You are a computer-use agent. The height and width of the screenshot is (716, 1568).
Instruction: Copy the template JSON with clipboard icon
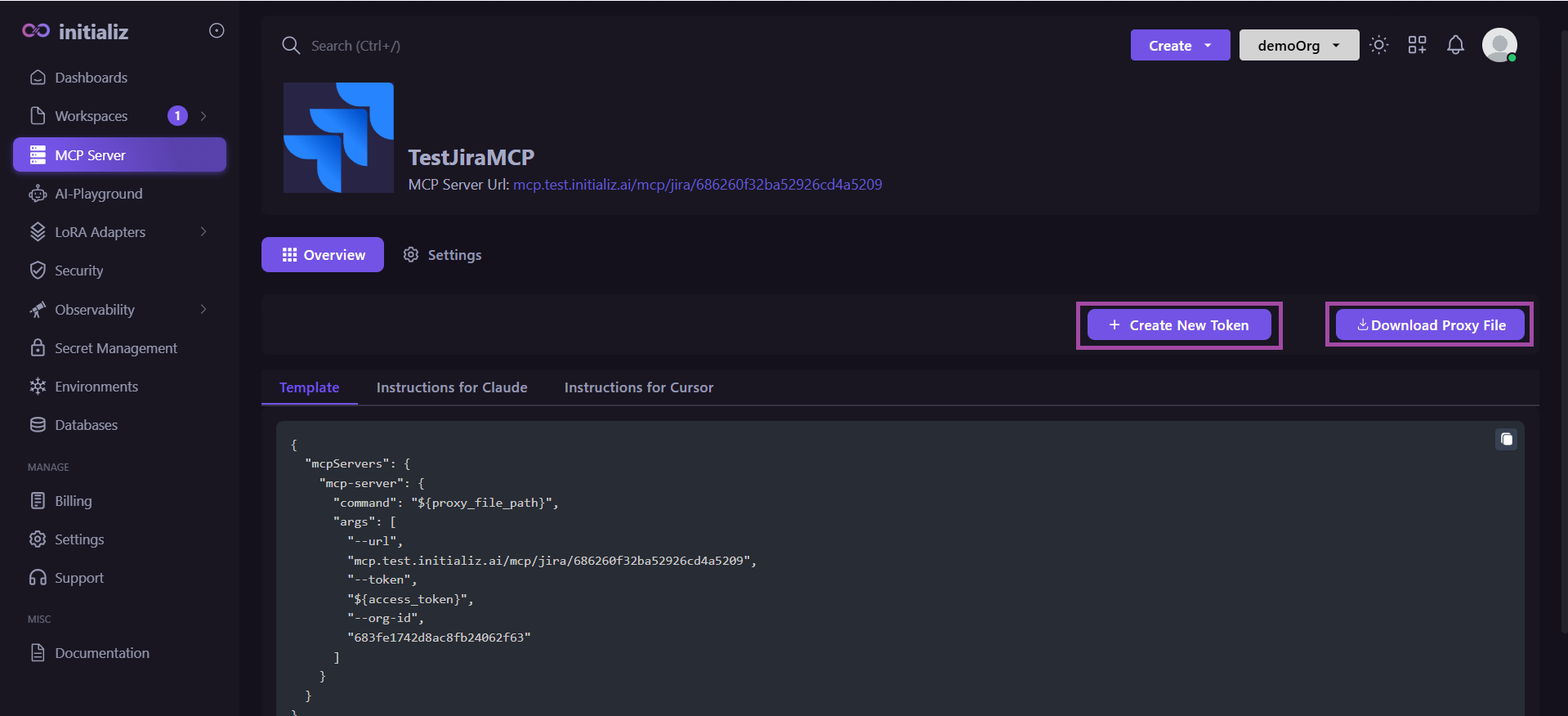click(1506, 440)
